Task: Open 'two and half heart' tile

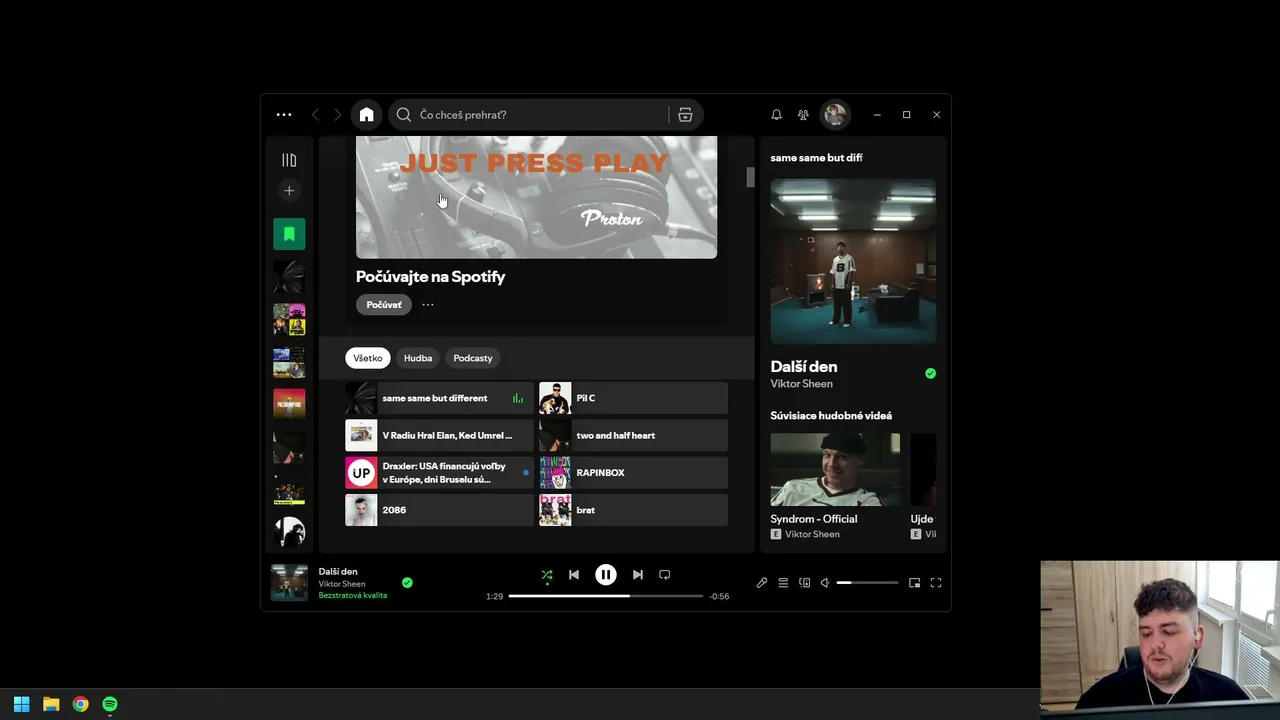Action: pyautogui.click(x=633, y=435)
